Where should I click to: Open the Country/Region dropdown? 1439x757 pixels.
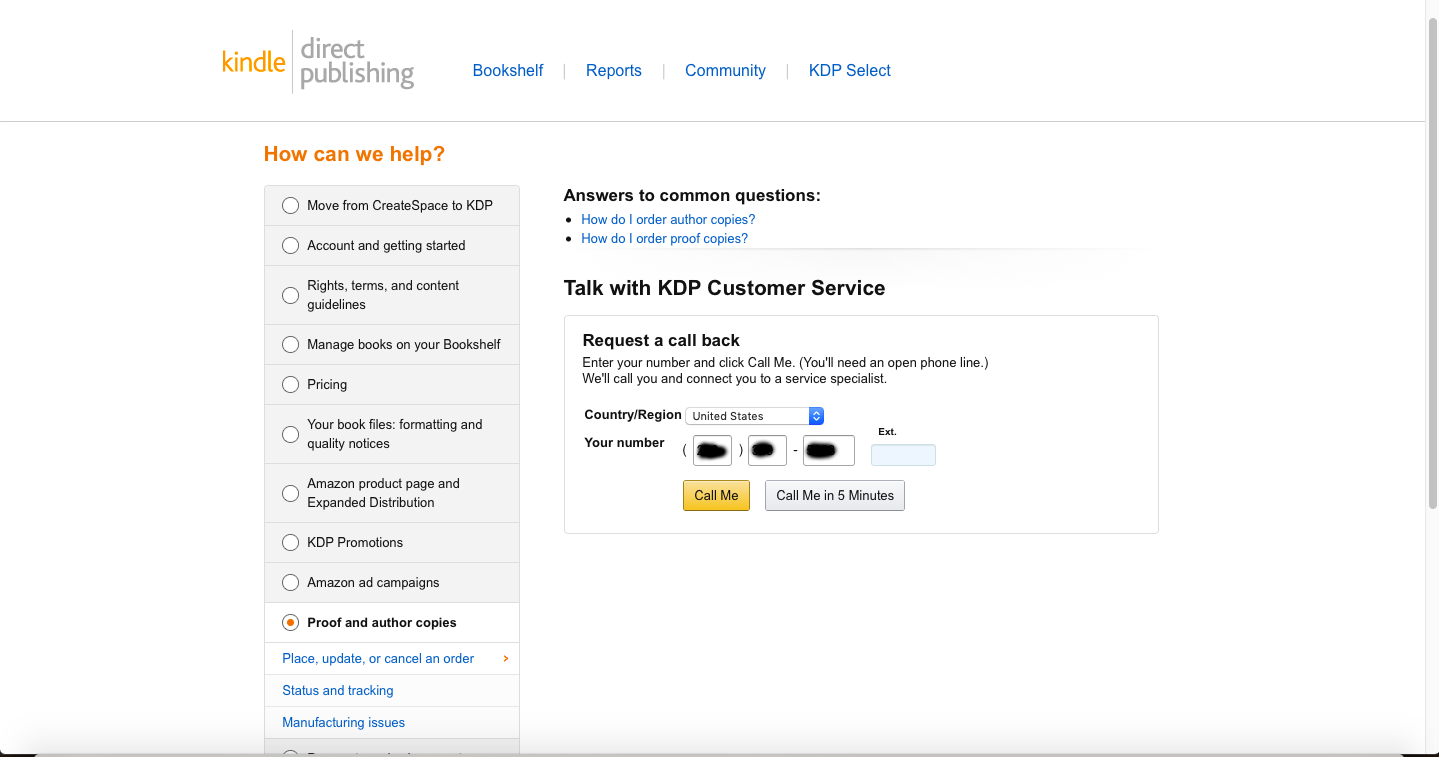coord(754,416)
